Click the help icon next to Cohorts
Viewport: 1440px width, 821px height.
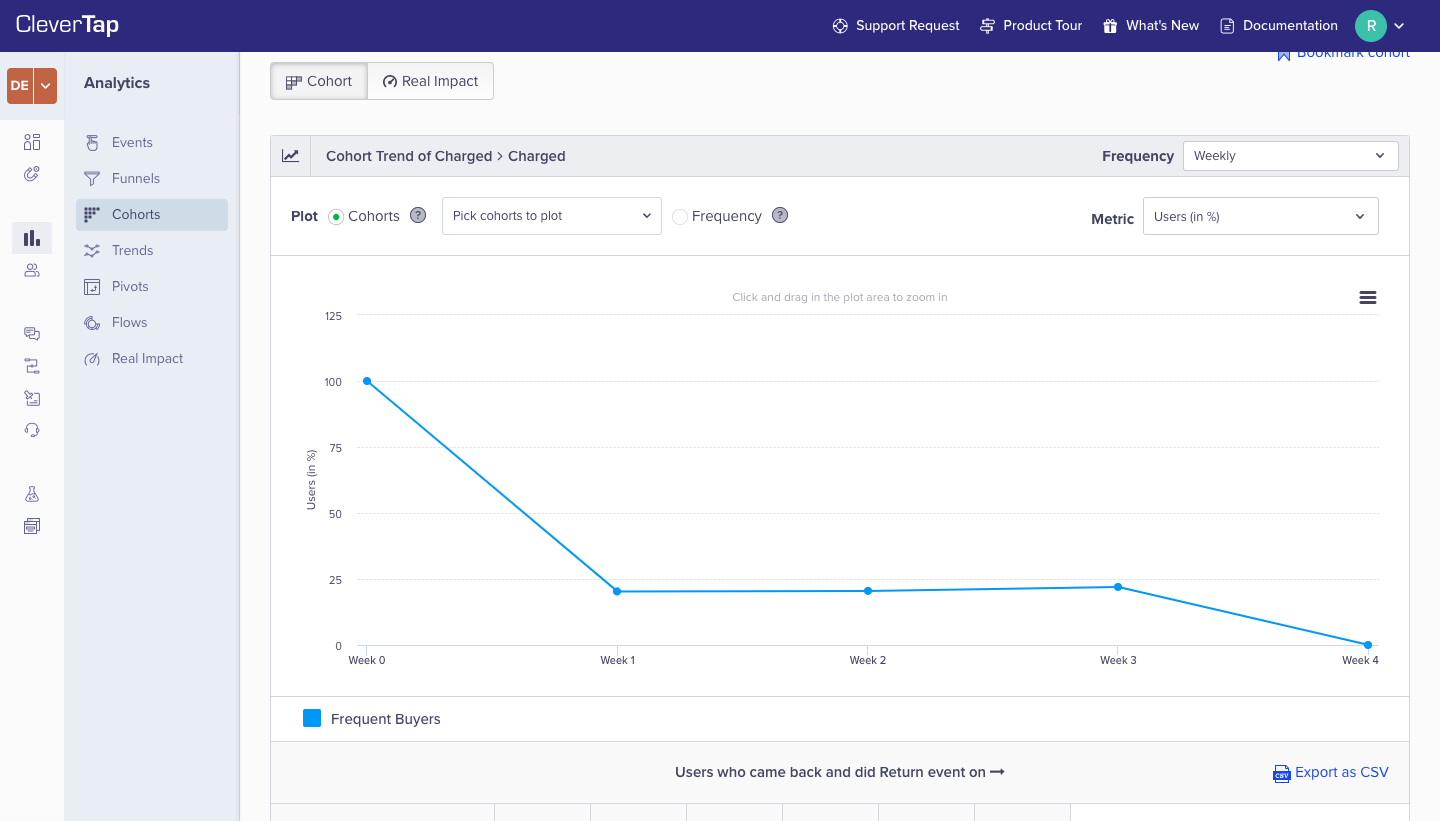pyautogui.click(x=418, y=216)
